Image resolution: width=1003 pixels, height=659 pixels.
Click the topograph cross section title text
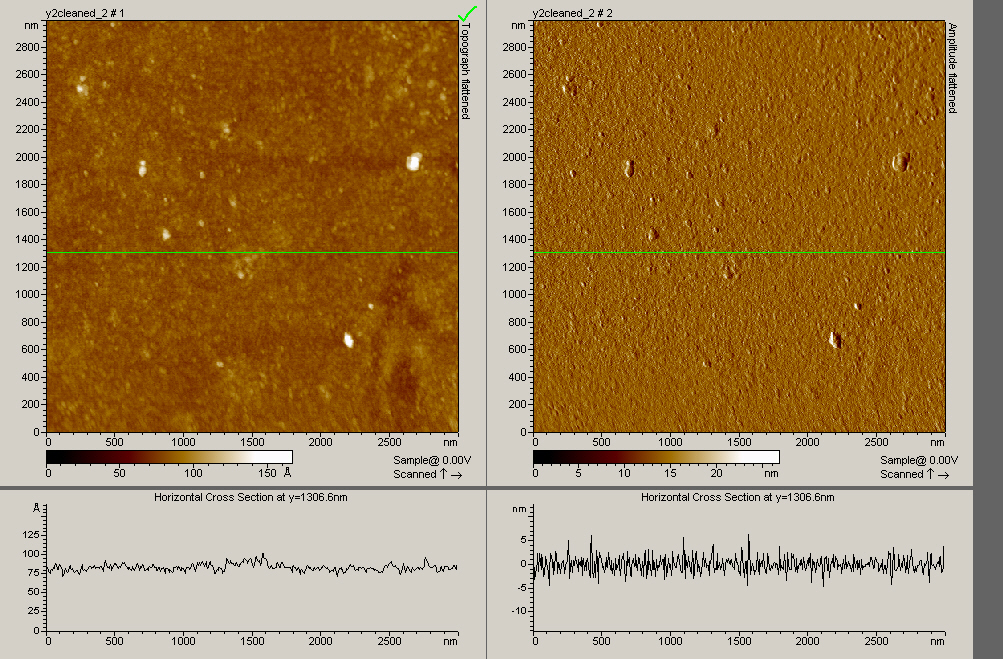tap(250, 497)
